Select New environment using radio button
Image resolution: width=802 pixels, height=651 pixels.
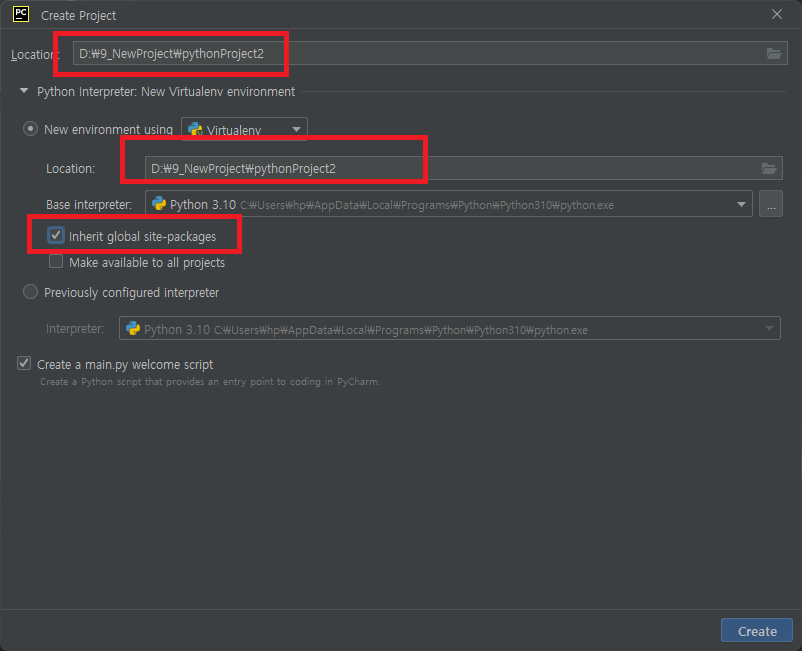click(x=30, y=129)
